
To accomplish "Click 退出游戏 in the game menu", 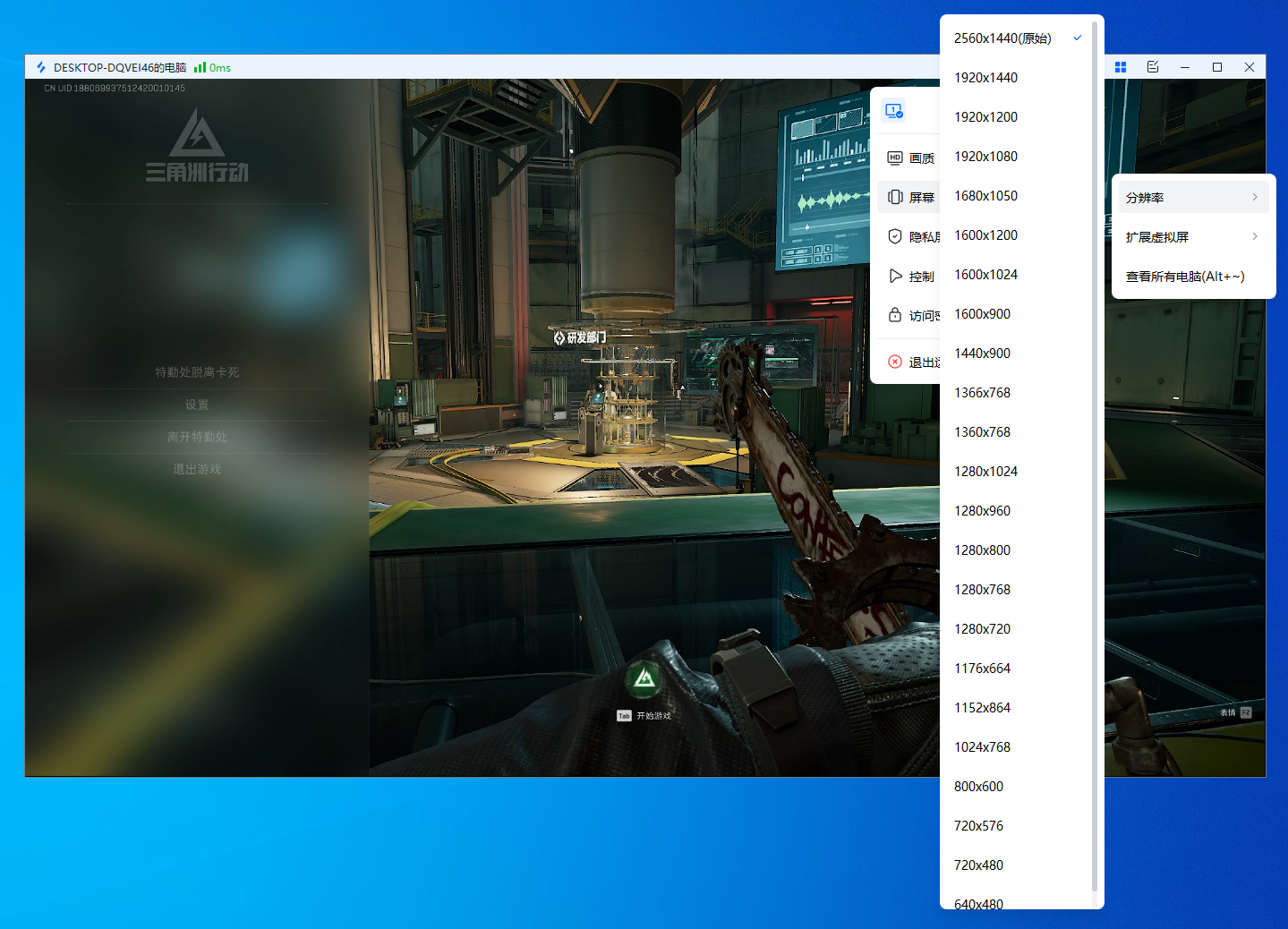I will pos(197,470).
